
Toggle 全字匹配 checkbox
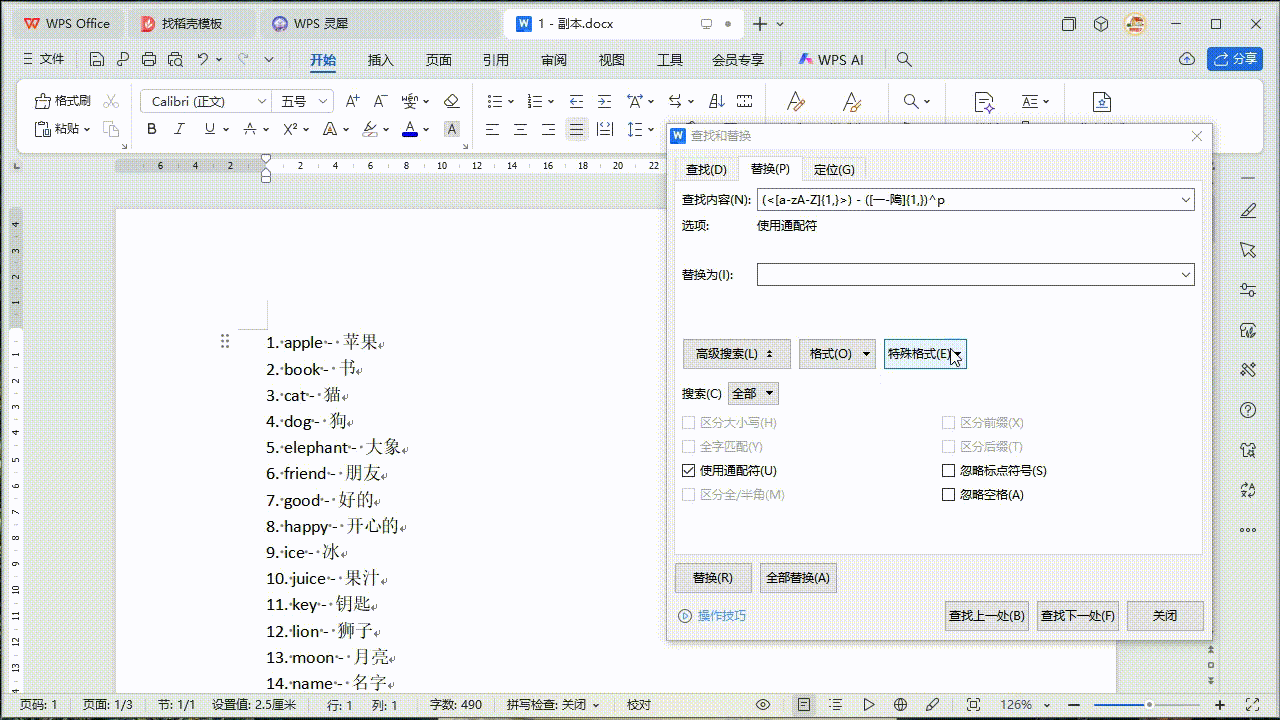click(688, 447)
